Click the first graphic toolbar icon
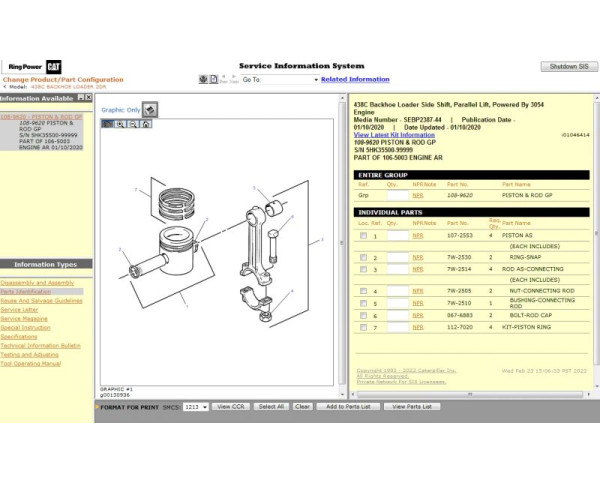This screenshot has height=484, width=600. [x=108, y=124]
